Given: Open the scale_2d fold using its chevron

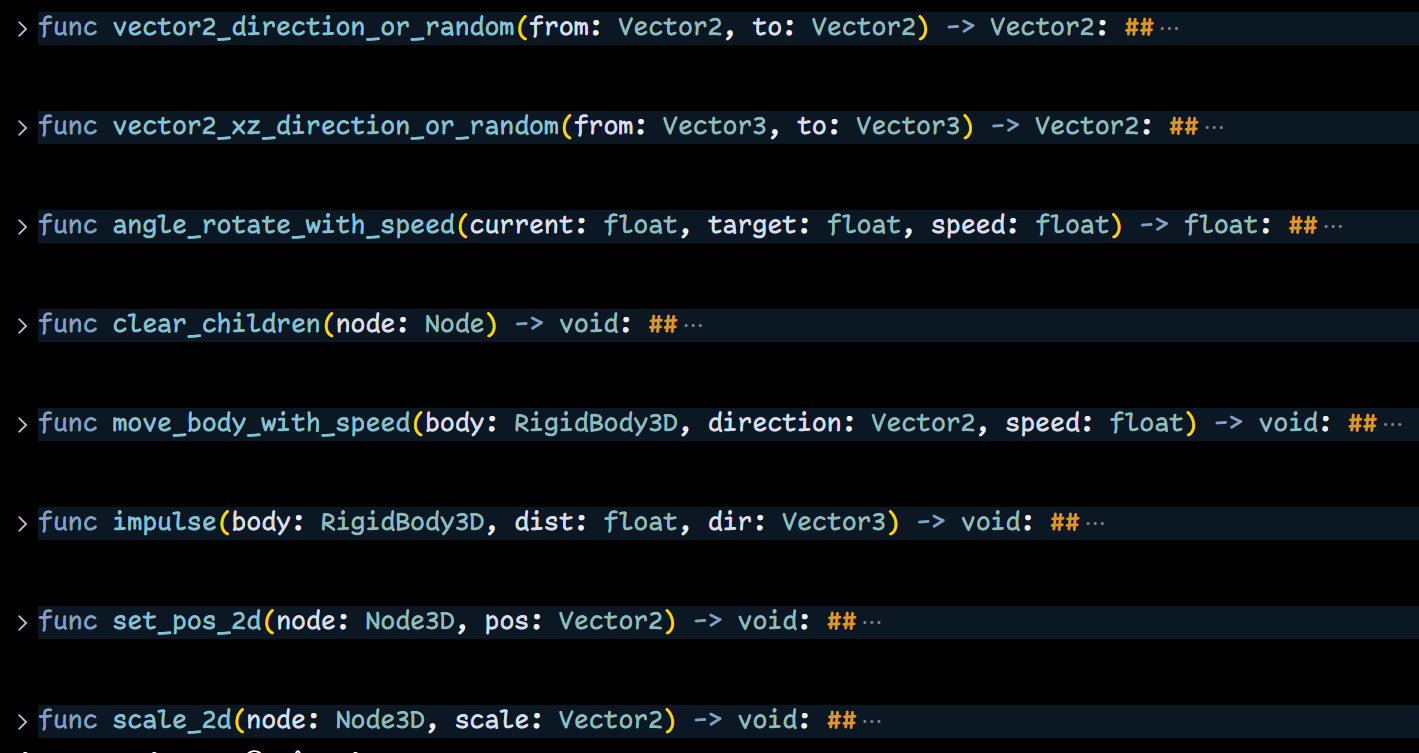Looking at the screenshot, I should click(x=22, y=721).
